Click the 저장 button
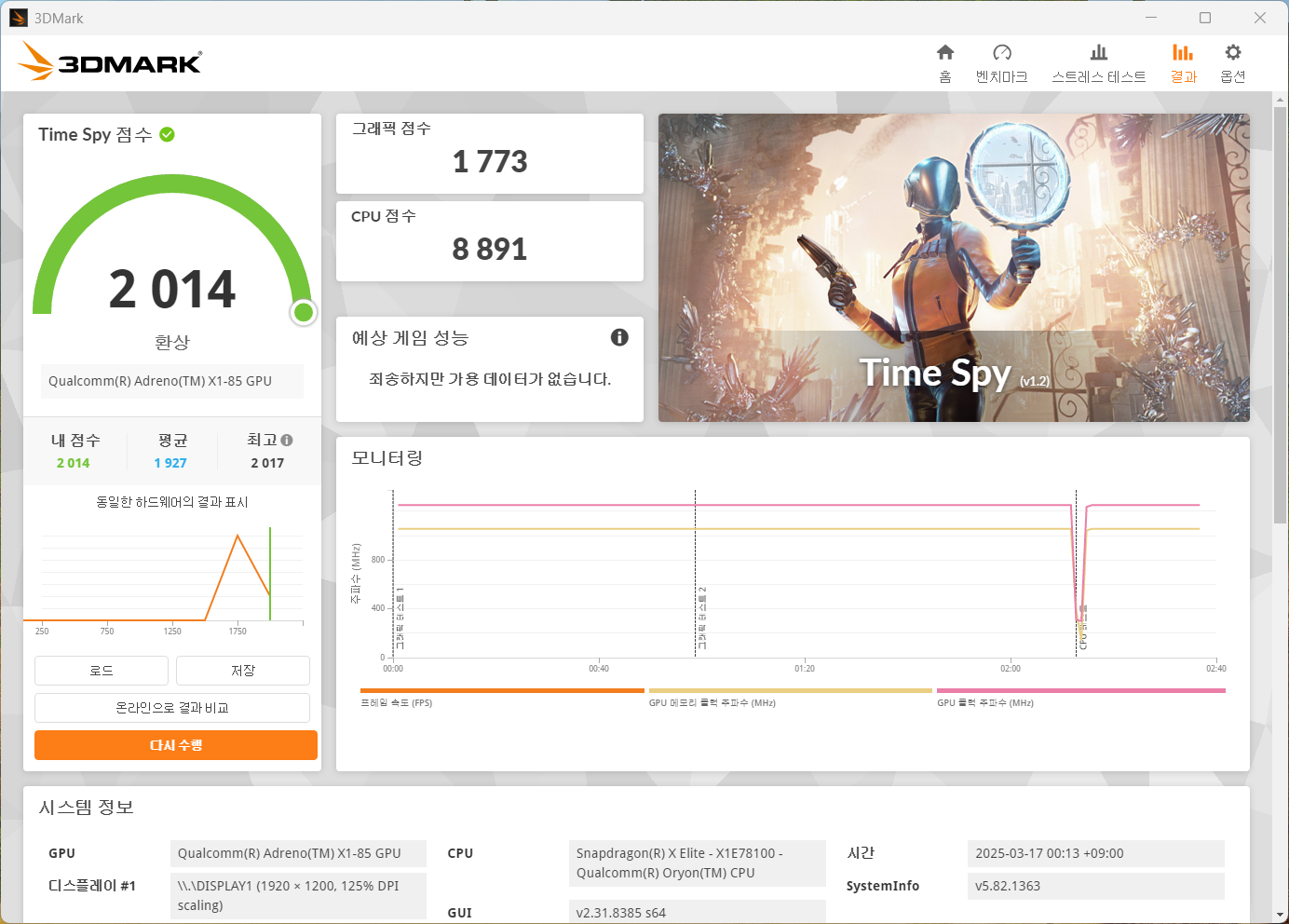This screenshot has height=924, width=1289. 243,671
